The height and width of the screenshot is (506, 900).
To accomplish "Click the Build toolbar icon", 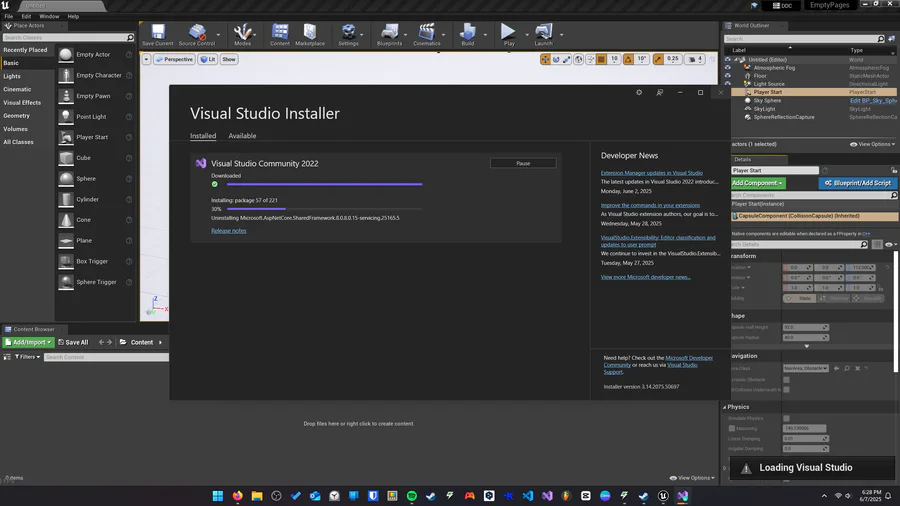I will point(468,34).
